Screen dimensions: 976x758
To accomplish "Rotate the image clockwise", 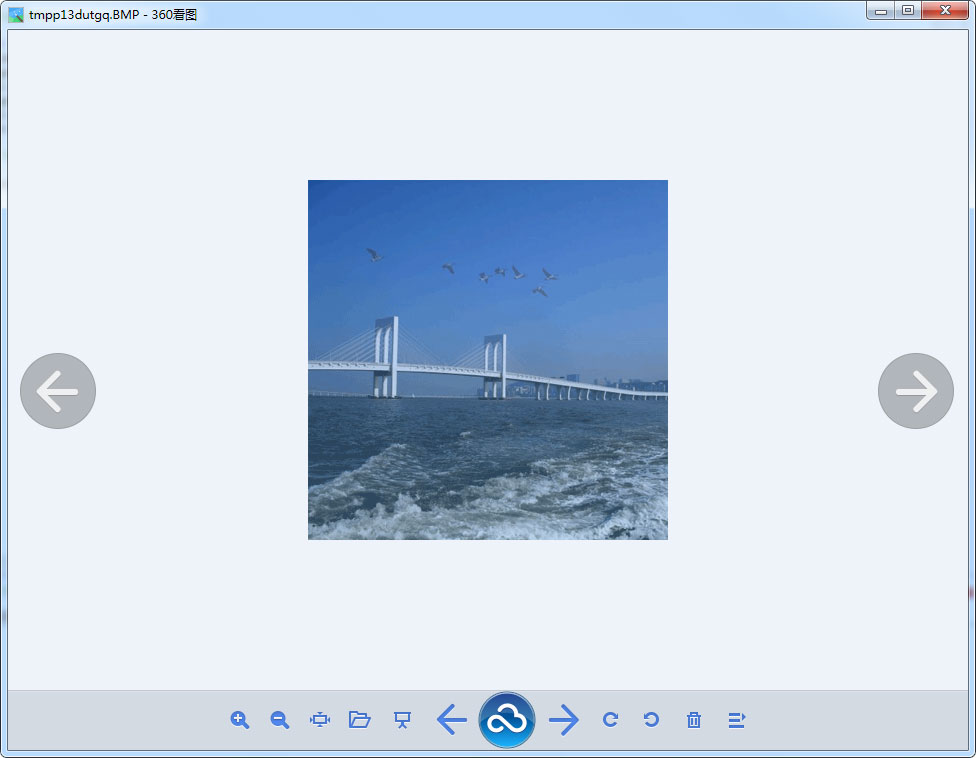I will click(x=611, y=720).
